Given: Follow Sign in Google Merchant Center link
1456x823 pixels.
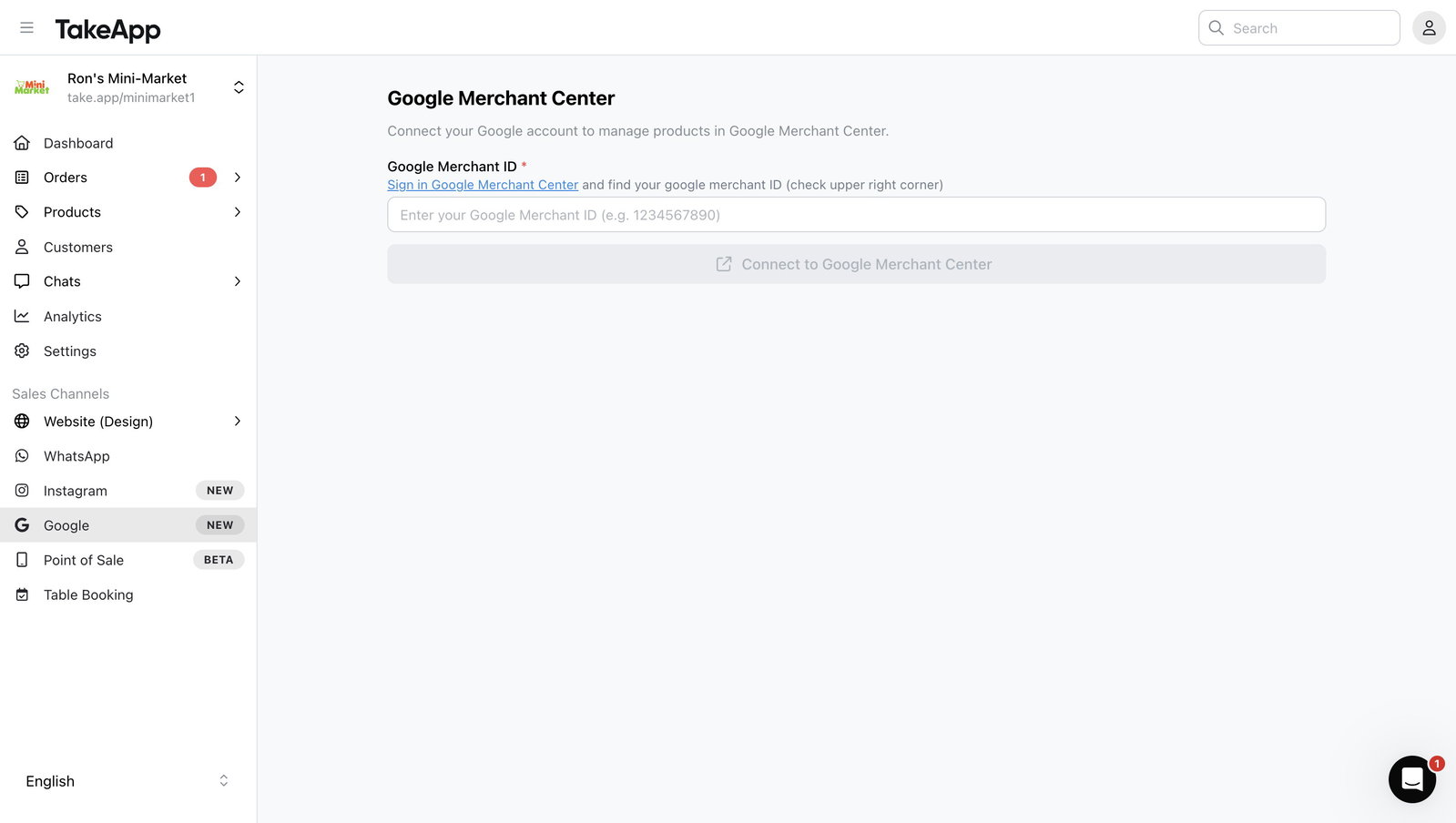Looking at the screenshot, I should click(483, 185).
